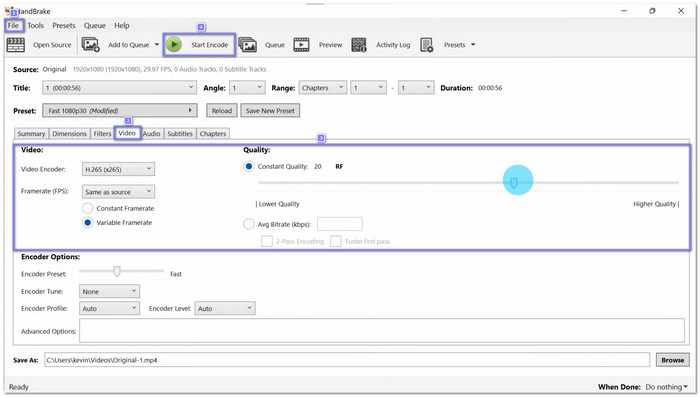This screenshot has width=700, height=397.
Task: Open the start chapter dropdown
Action: coord(368,88)
